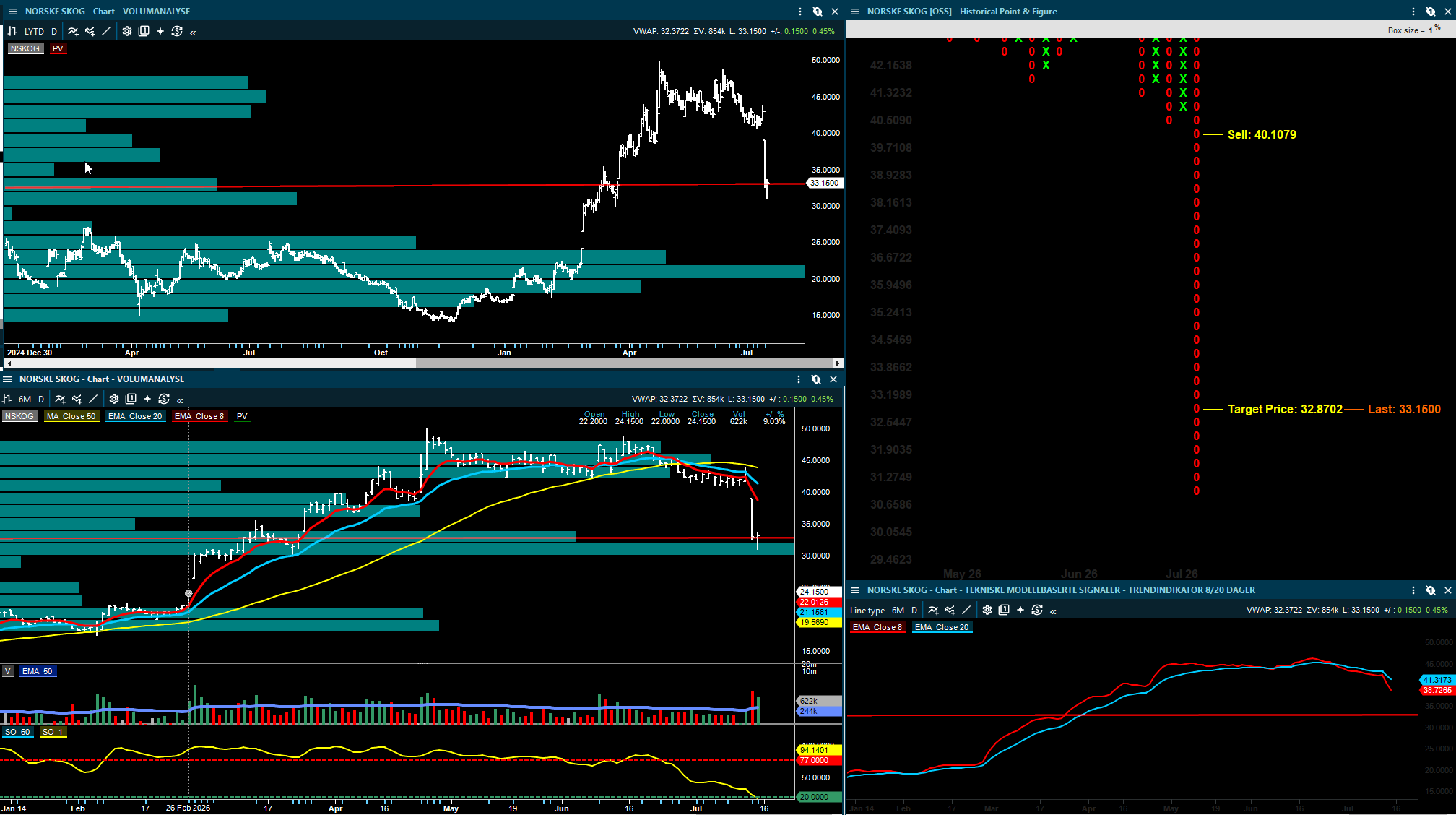Select the trend line draw tool in top chart

pos(106,31)
